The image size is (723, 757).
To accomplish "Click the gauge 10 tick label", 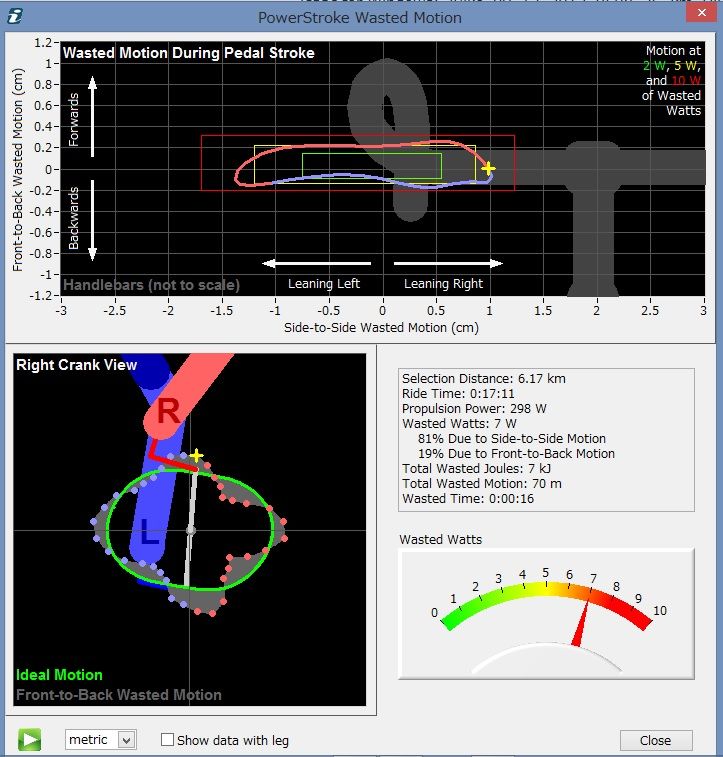I will coord(660,611).
